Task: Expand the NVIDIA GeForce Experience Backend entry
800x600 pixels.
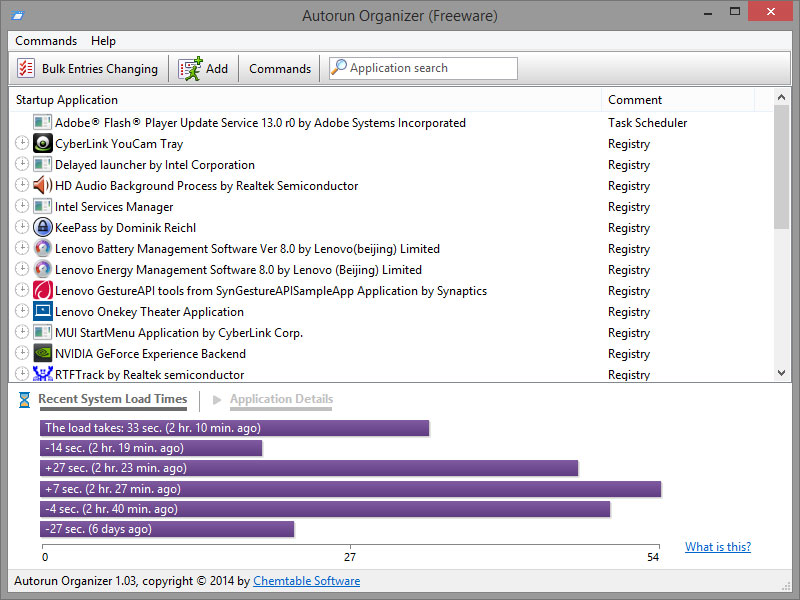Action: [x=21, y=353]
